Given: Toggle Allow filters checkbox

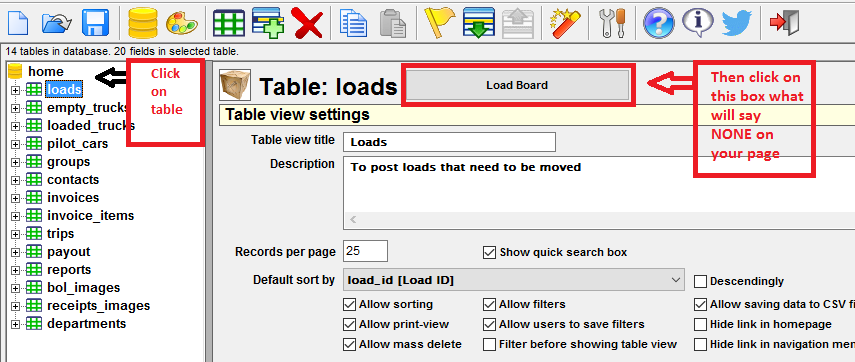Looking at the screenshot, I should point(489,304).
